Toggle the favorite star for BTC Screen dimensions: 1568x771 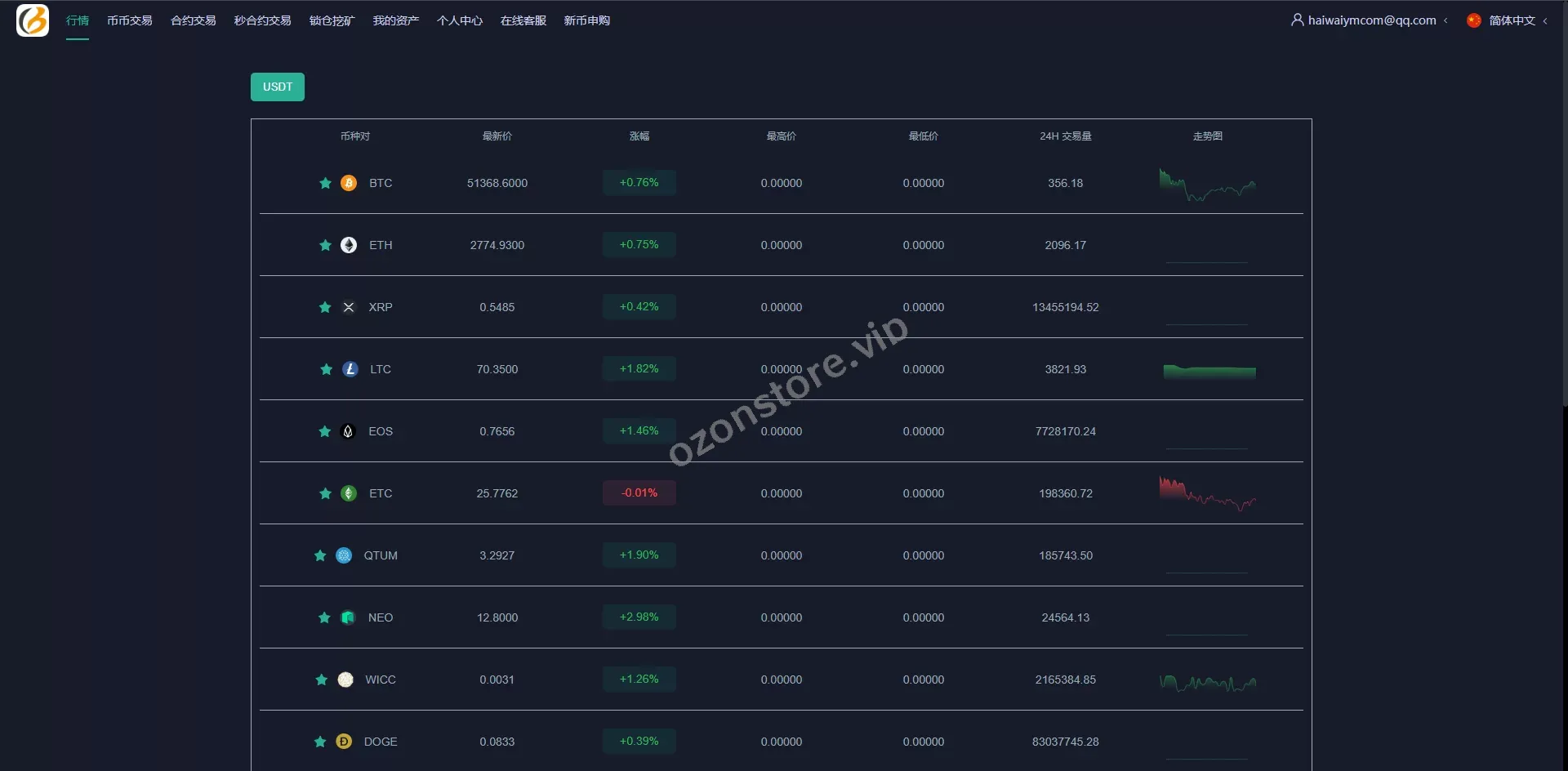coord(325,183)
